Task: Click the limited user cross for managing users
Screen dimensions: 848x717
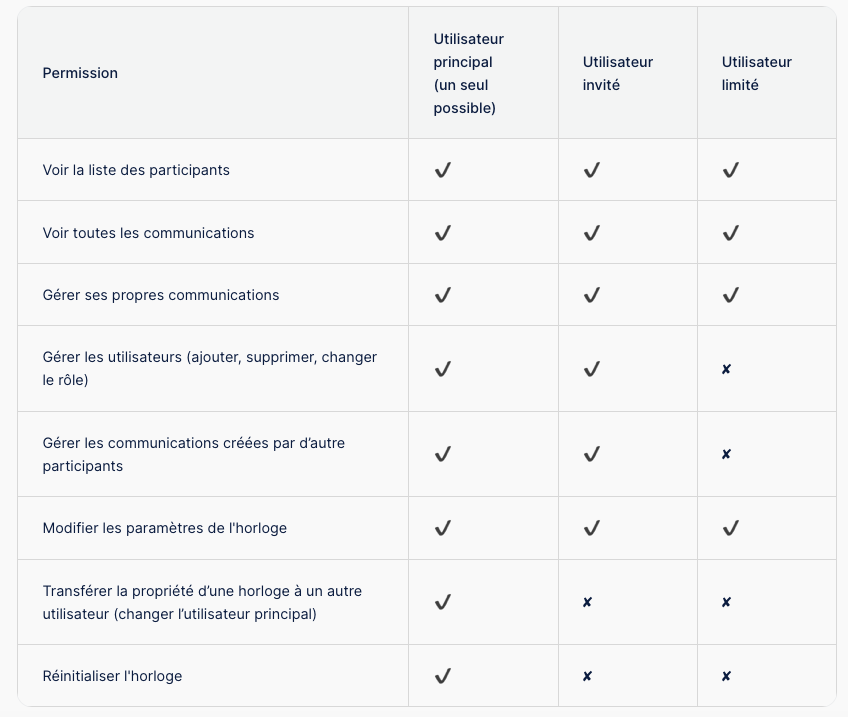Action: (726, 369)
